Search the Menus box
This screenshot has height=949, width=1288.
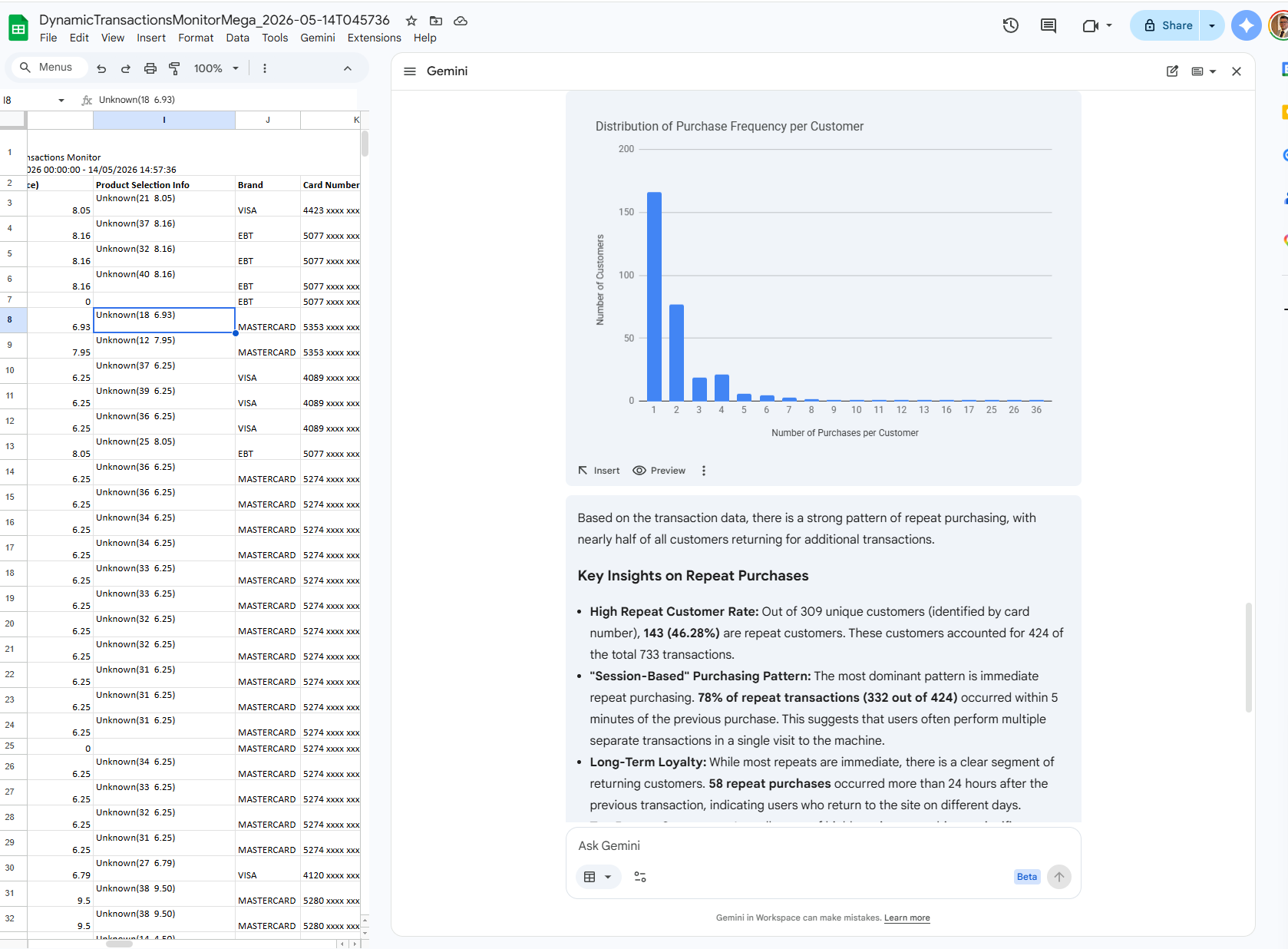point(48,68)
